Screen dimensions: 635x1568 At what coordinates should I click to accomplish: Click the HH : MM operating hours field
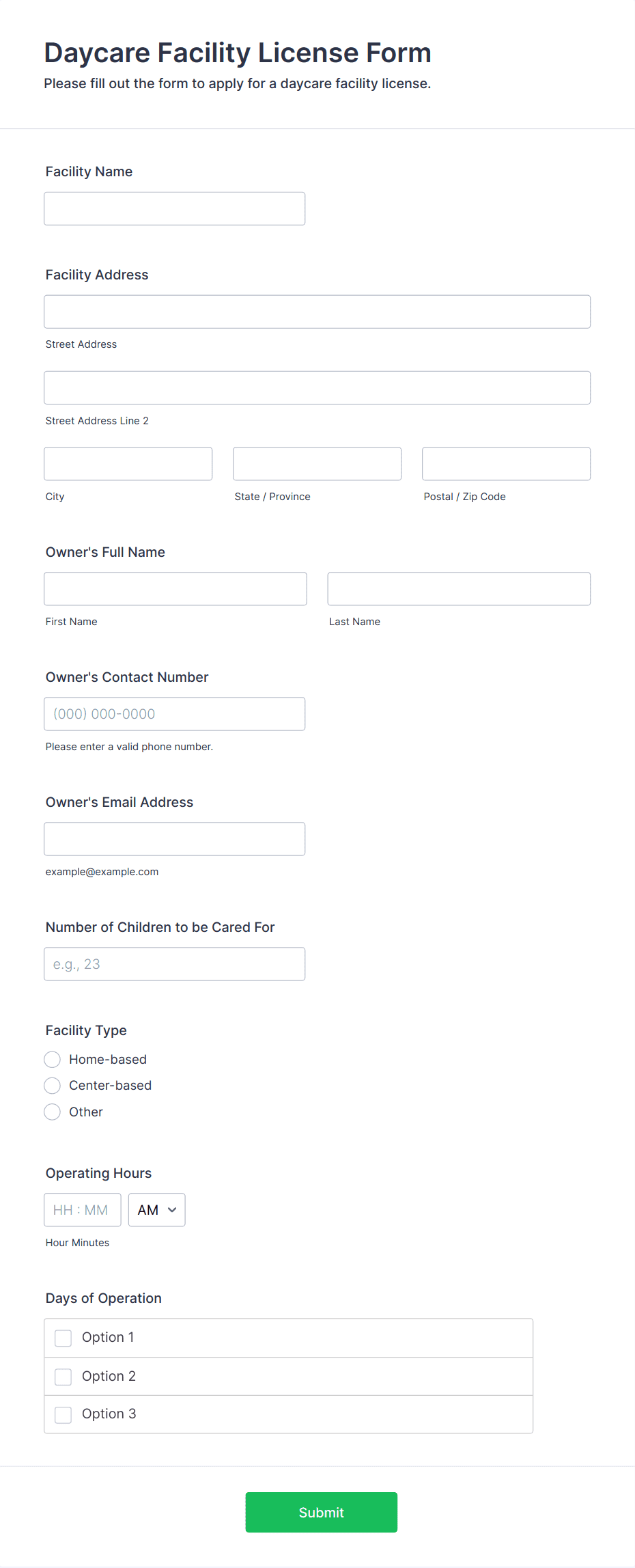click(x=82, y=1210)
